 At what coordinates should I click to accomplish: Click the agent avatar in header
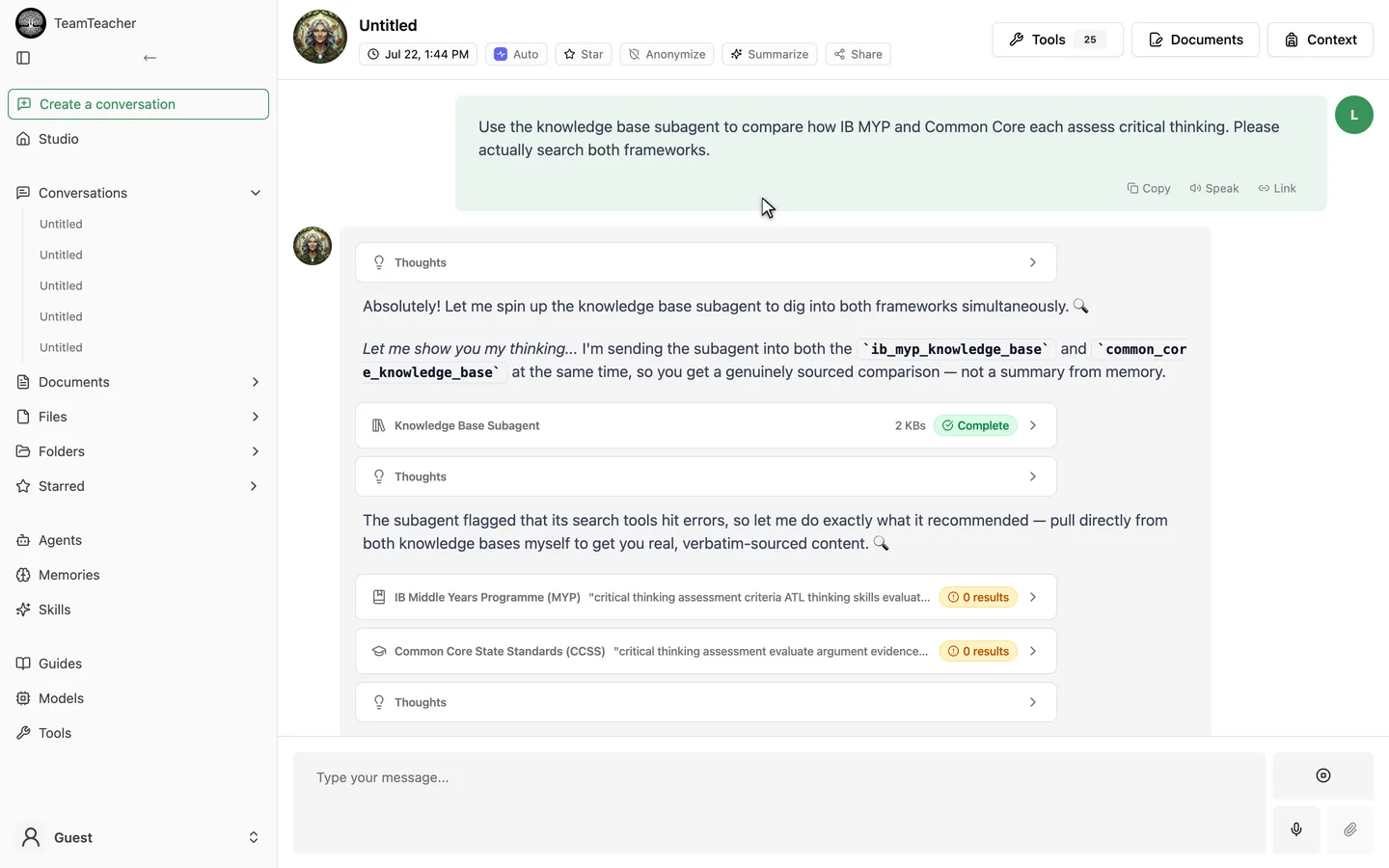coord(320,37)
